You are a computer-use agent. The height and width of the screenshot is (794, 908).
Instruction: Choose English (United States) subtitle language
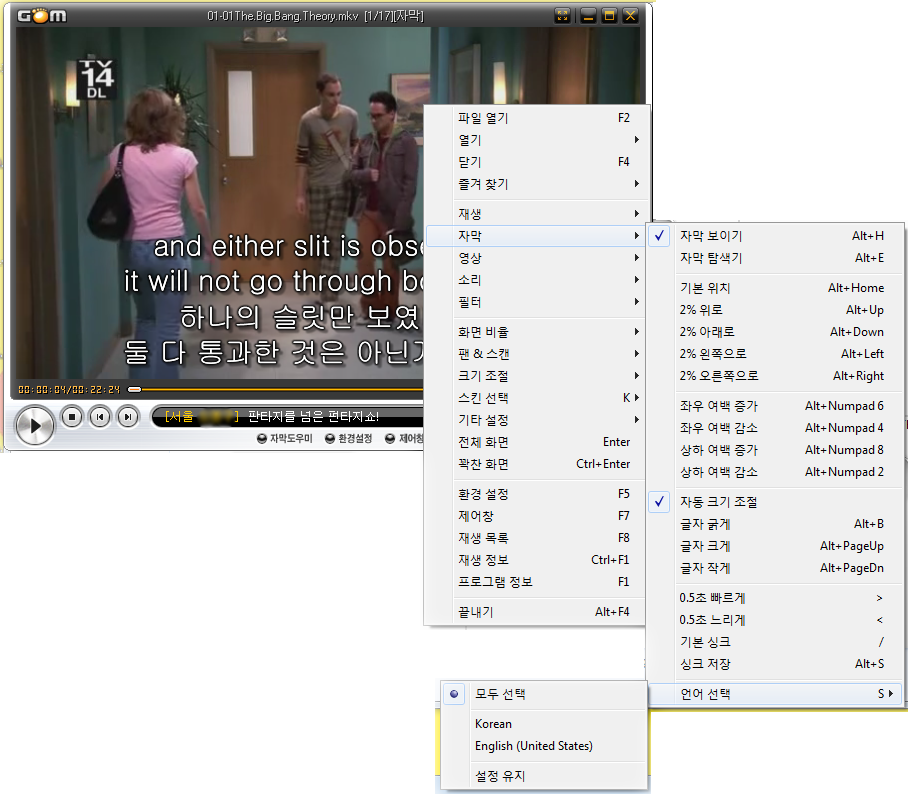(544, 746)
